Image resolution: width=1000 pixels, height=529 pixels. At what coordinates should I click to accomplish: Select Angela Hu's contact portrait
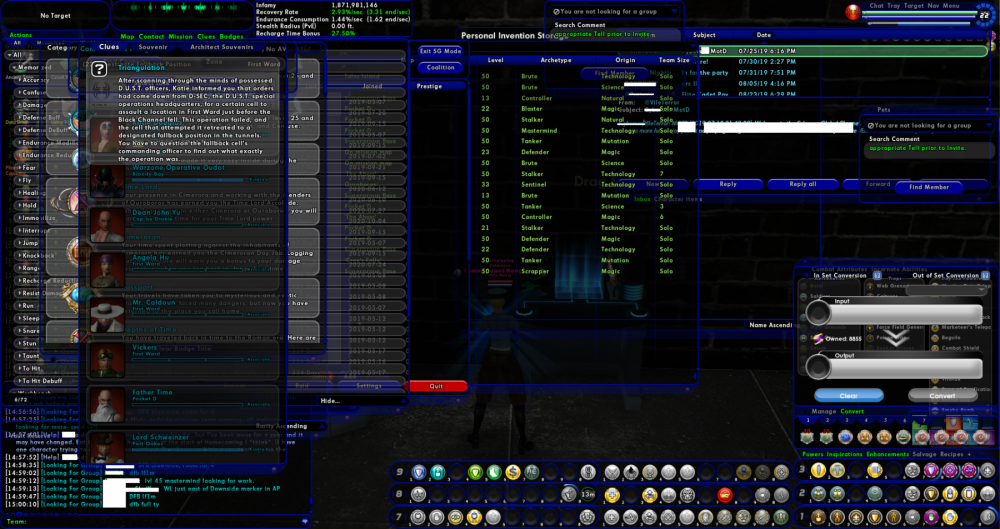coord(107,269)
